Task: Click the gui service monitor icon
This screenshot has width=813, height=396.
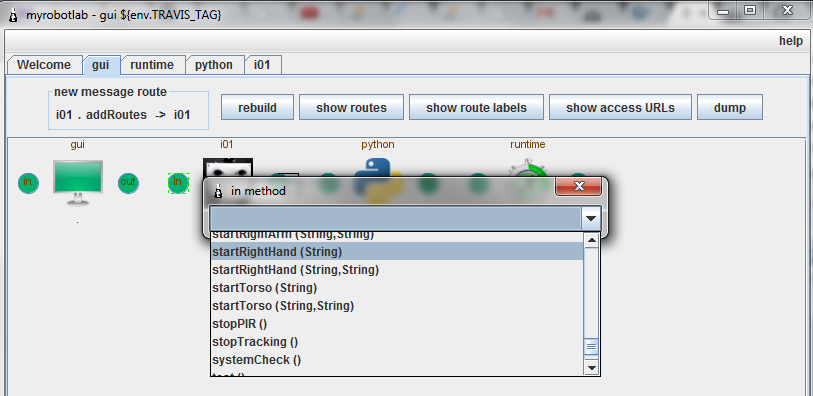Action: pos(78,182)
